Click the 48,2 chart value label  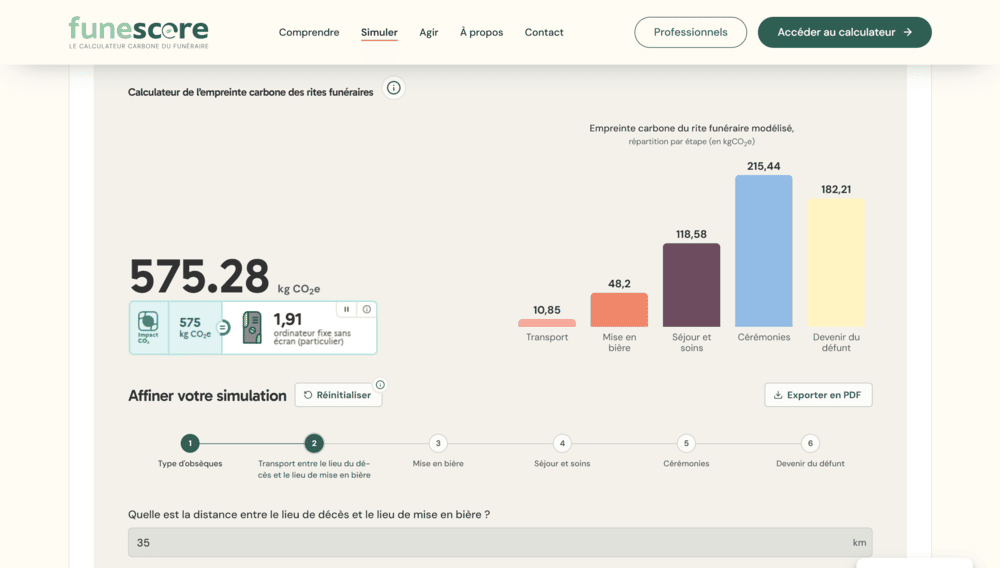pyautogui.click(x=619, y=284)
